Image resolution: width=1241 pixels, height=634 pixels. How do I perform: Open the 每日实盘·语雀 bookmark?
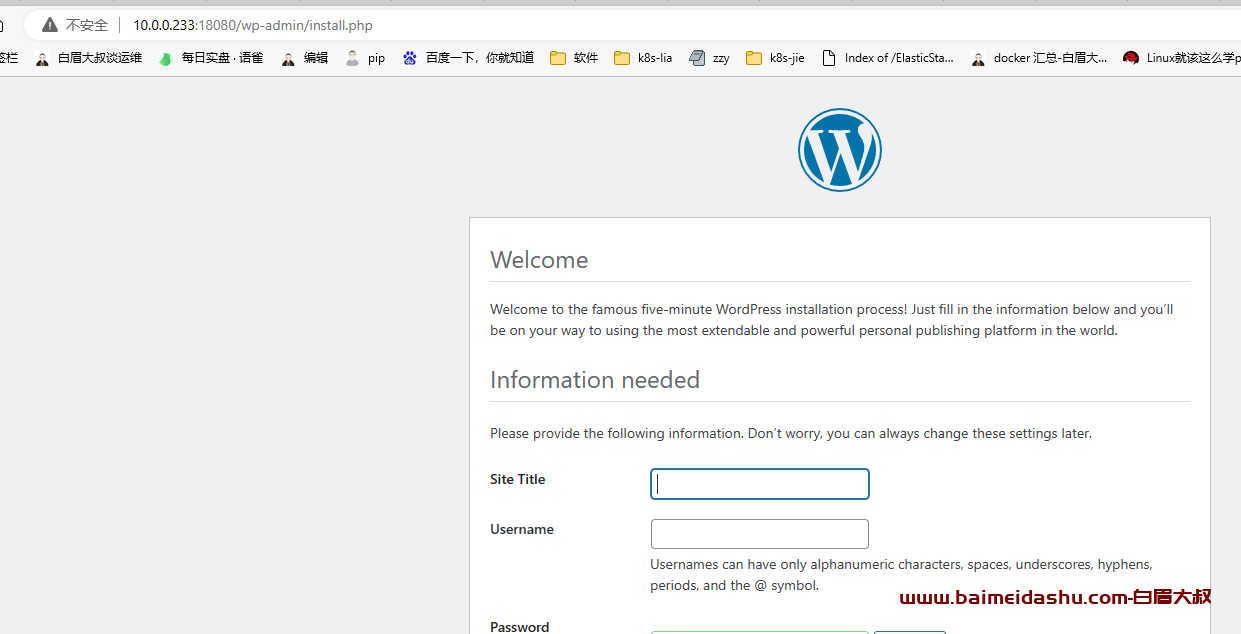[211, 58]
